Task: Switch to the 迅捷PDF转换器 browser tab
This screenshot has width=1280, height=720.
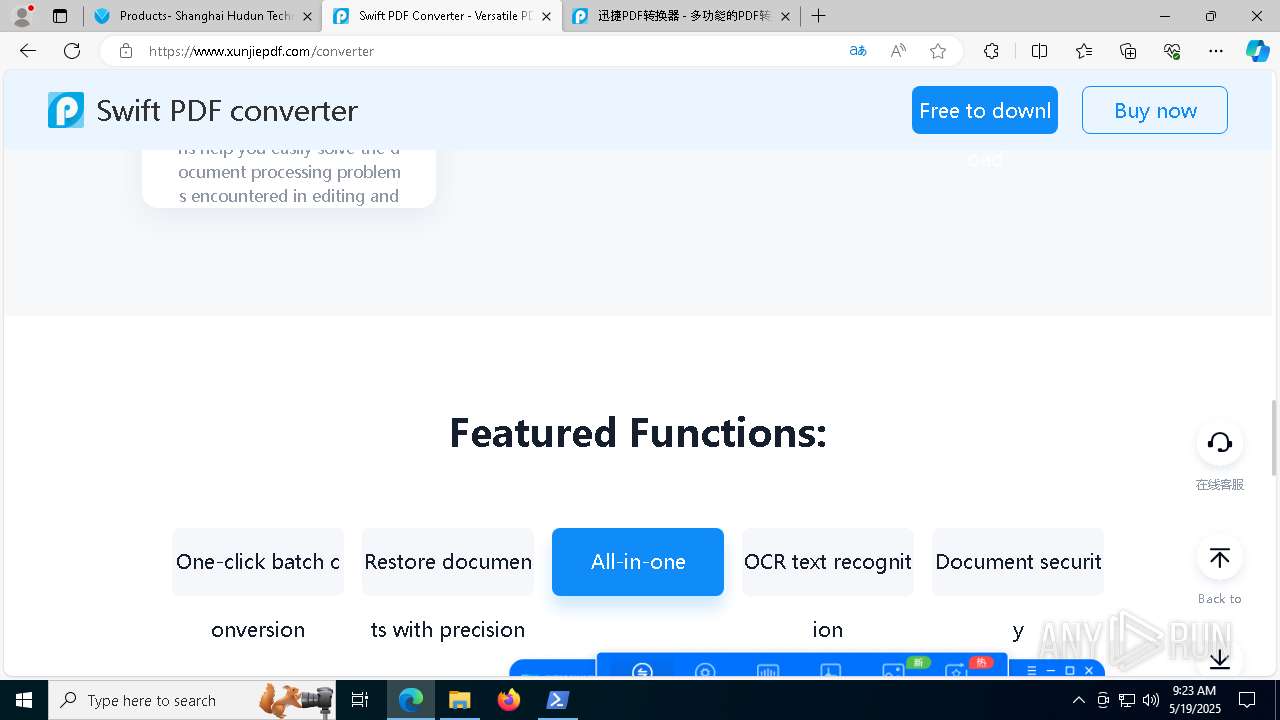Action: point(682,16)
